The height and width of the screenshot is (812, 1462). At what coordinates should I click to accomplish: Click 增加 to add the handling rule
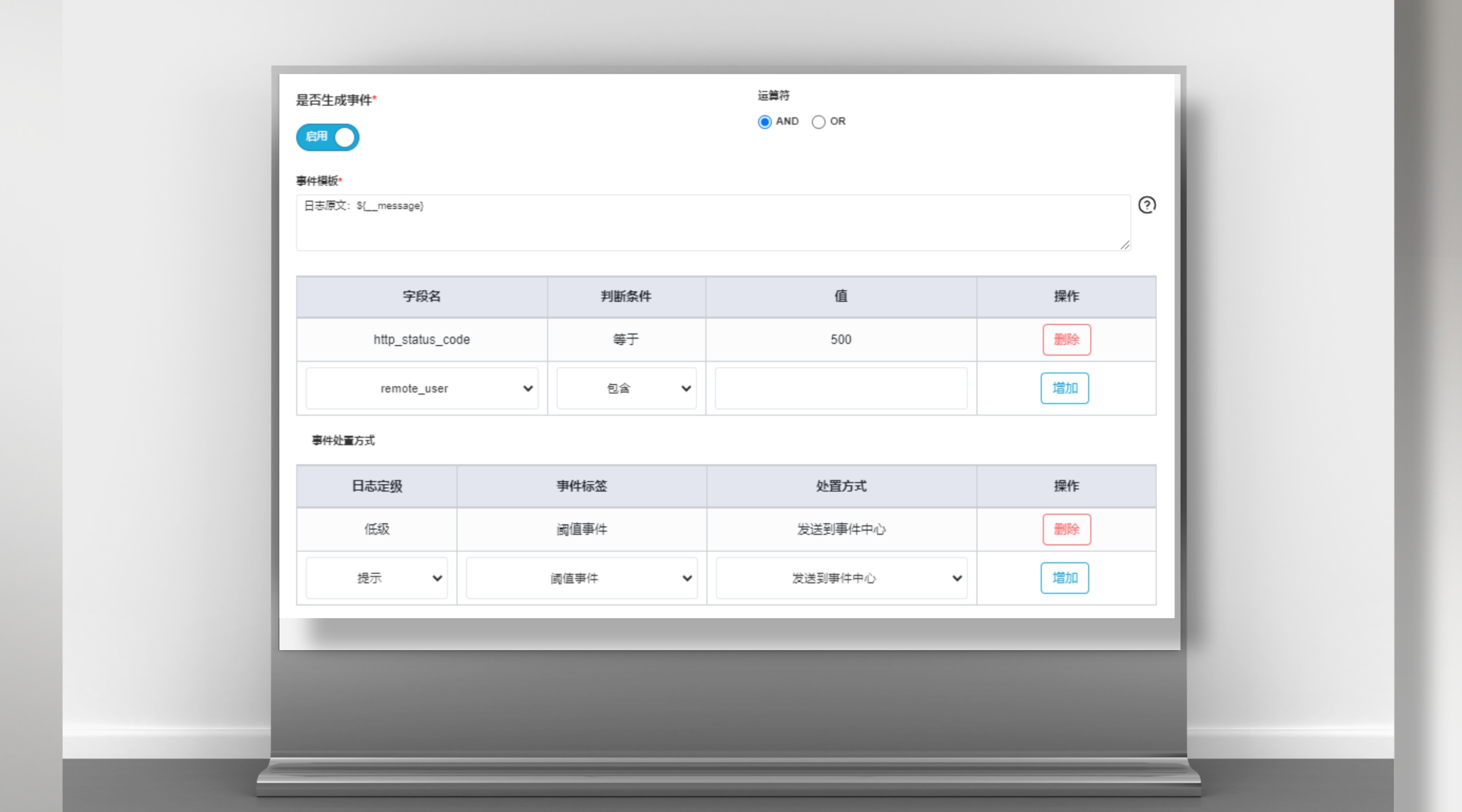click(x=1064, y=578)
